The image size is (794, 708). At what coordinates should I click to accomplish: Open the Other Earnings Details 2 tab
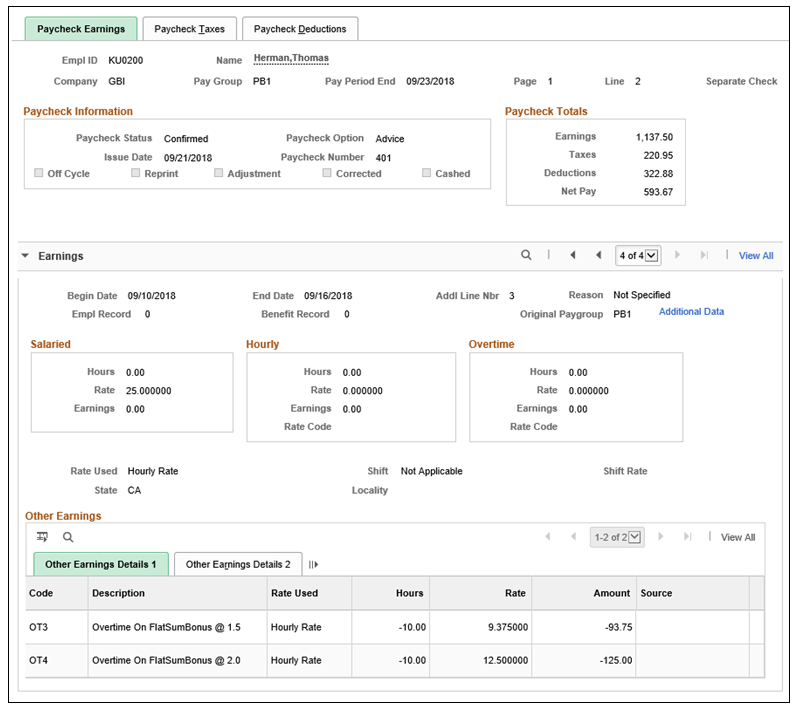click(238, 564)
